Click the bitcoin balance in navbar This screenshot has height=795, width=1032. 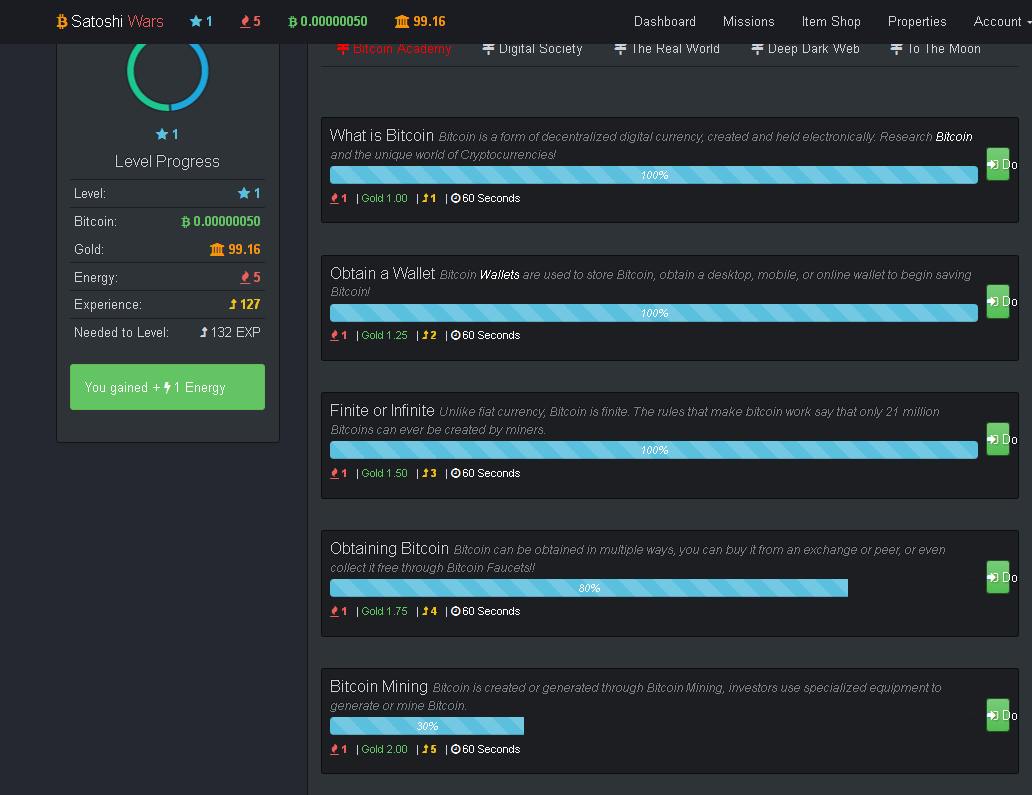[327, 21]
